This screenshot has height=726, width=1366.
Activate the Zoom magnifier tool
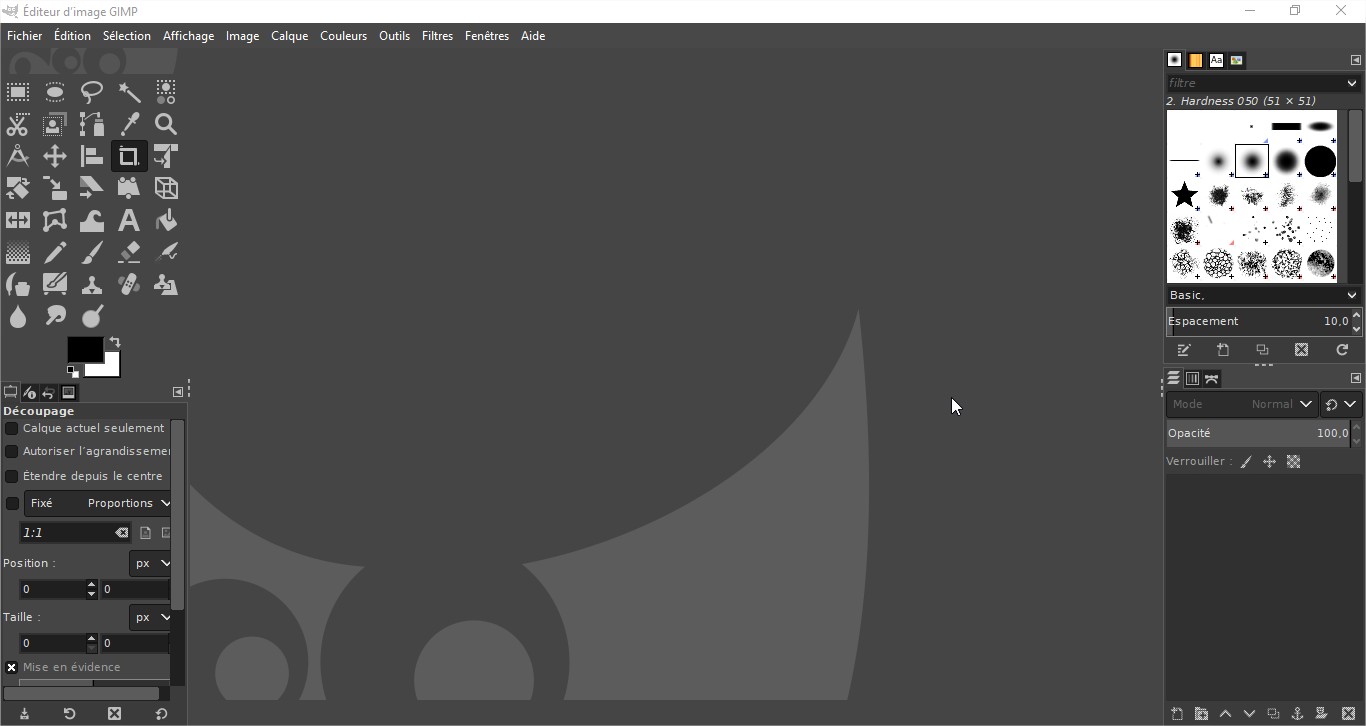tap(166, 124)
